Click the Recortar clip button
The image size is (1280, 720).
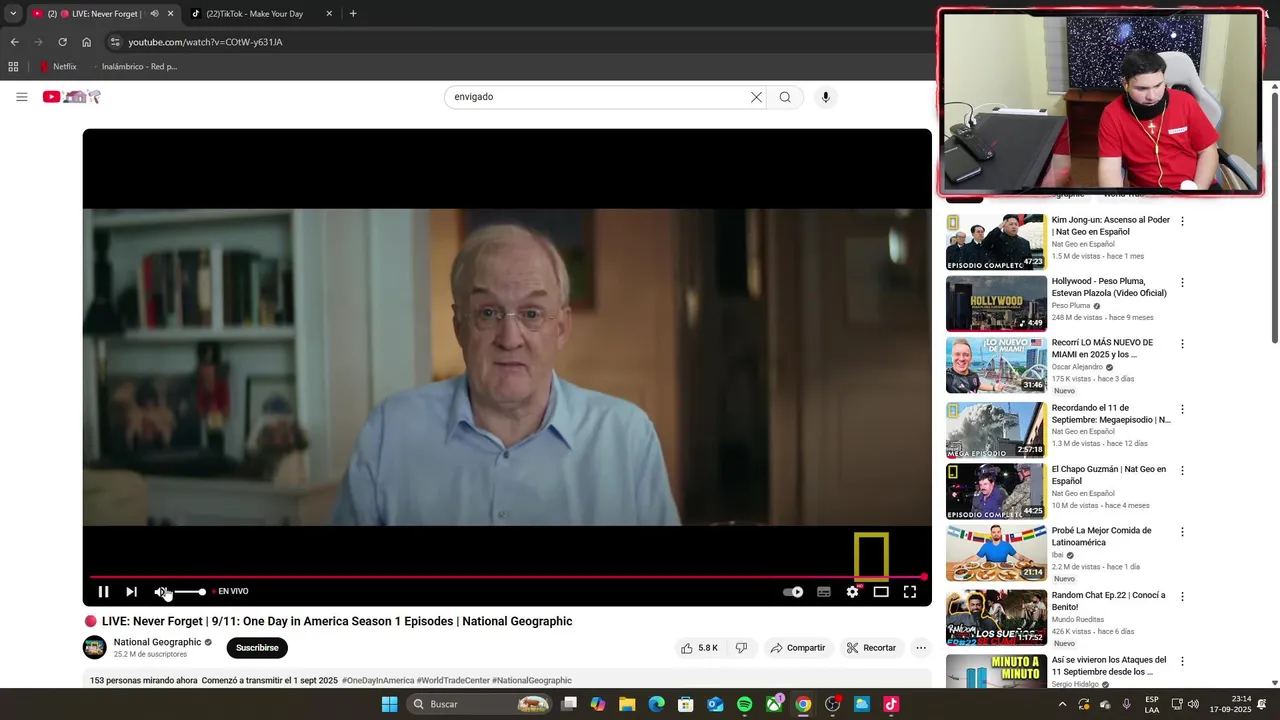click(871, 648)
